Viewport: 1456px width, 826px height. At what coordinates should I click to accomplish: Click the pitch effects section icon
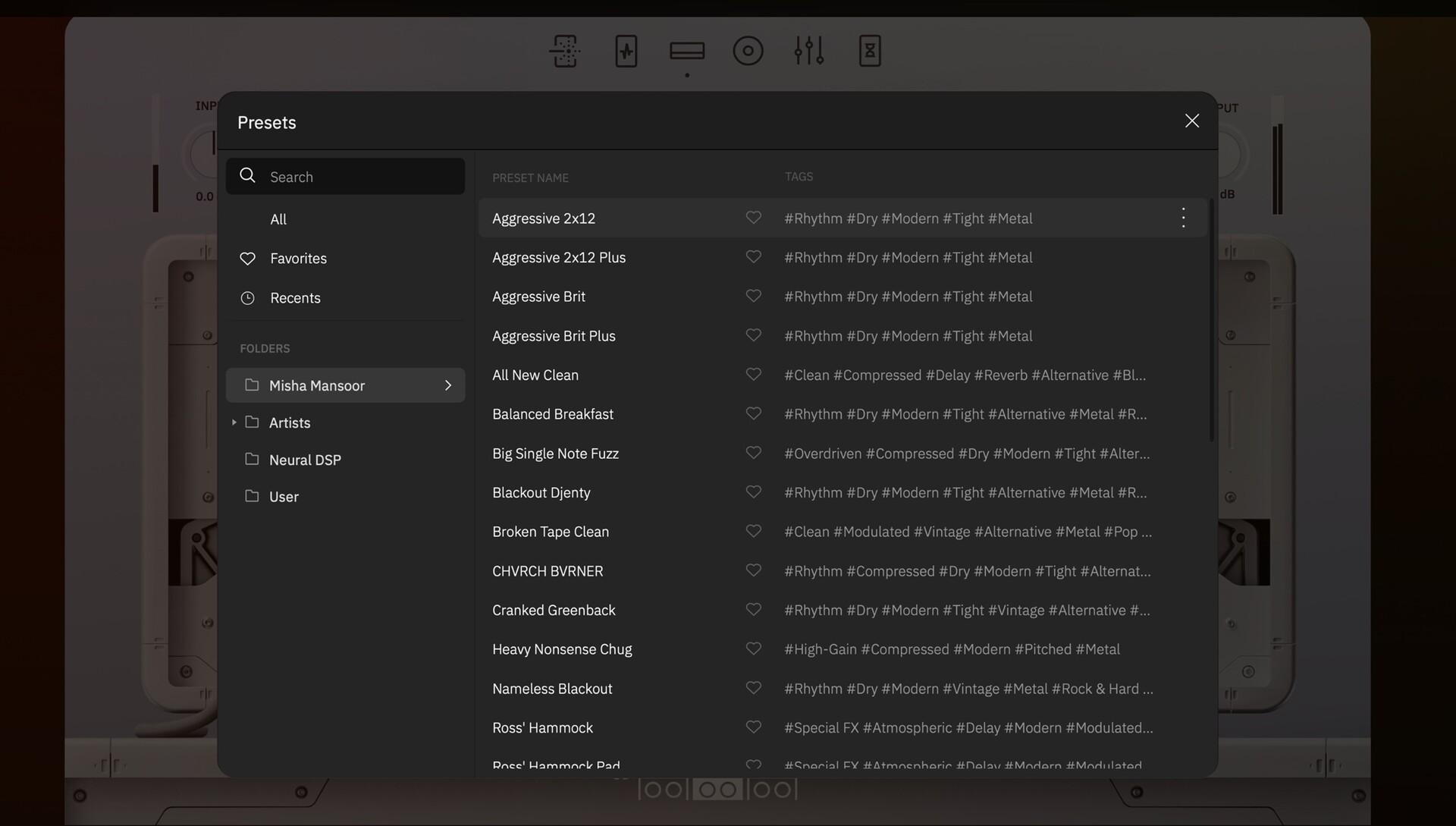click(x=565, y=51)
